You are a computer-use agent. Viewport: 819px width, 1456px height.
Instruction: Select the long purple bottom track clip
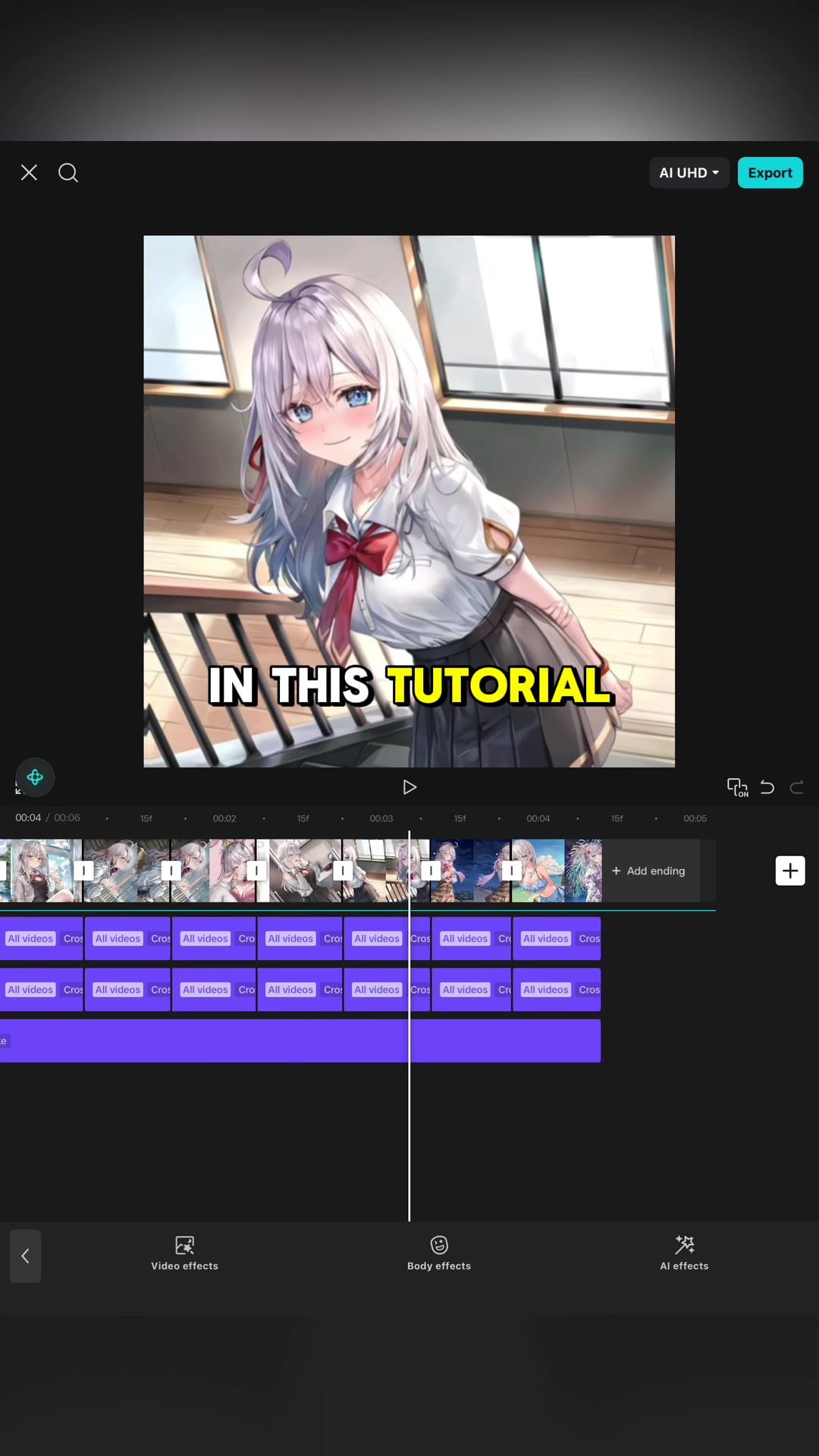click(300, 1040)
